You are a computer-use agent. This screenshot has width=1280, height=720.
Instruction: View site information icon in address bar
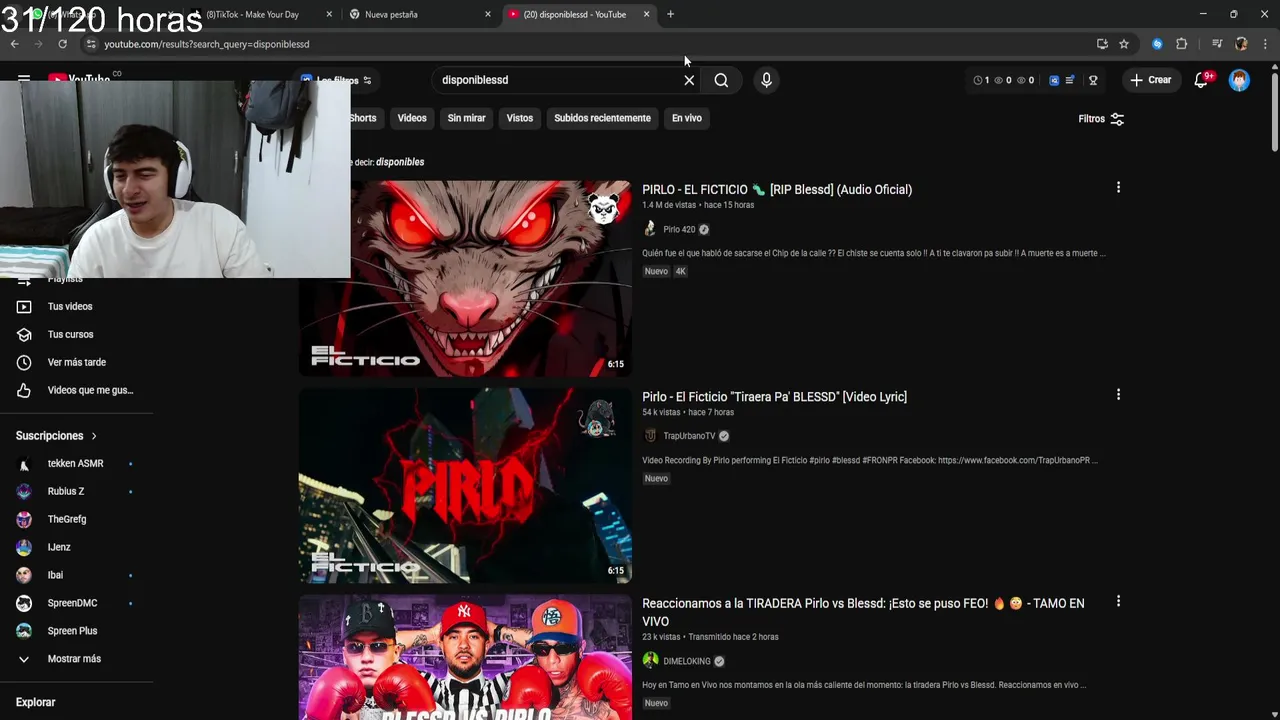tap(91, 44)
